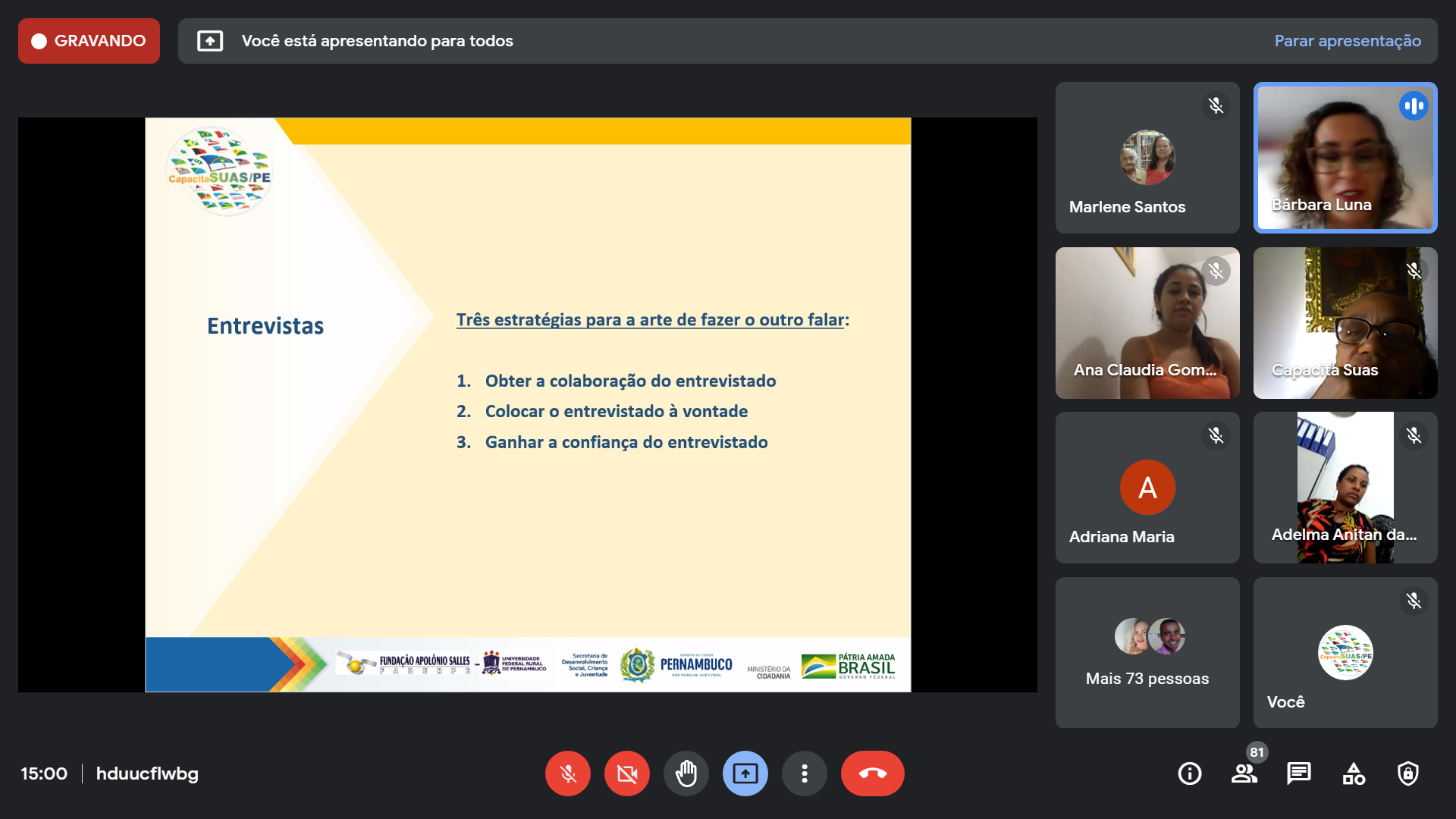Click Parar apresentação link
The image size is (1456, 819).
[x=1347, y=41]
